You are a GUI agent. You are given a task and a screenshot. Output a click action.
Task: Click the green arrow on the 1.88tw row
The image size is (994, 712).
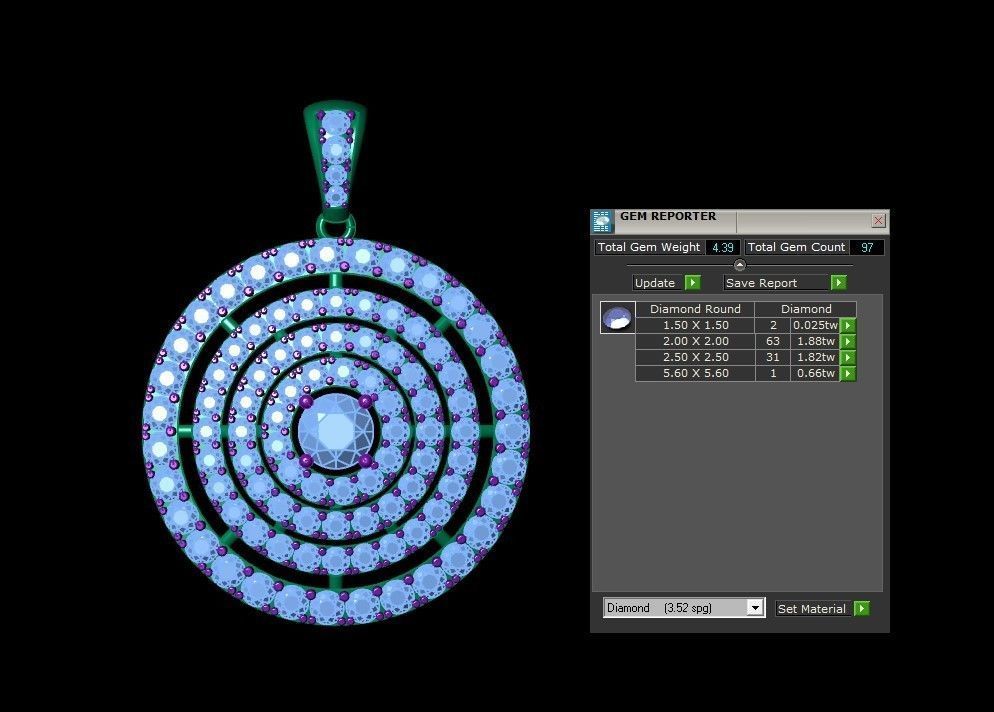pos(848,341)
